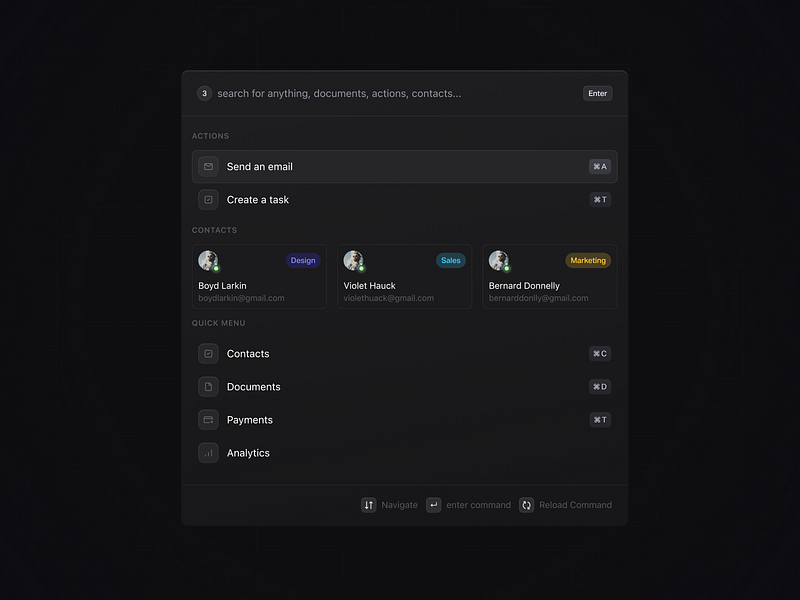
Task: Select Bernard Donnelly's contact card
Action: coord(549,276)
